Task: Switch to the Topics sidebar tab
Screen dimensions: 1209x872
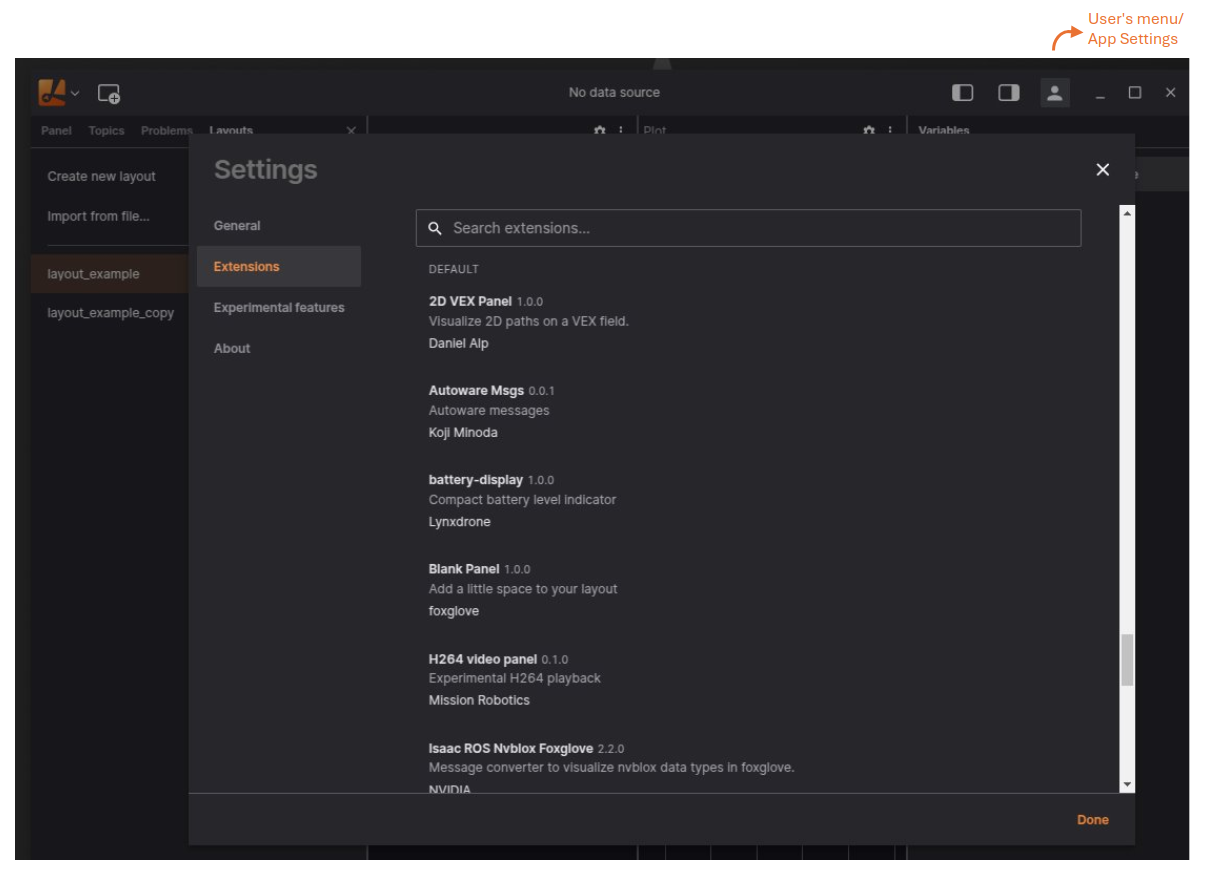Action: point(106,131)
